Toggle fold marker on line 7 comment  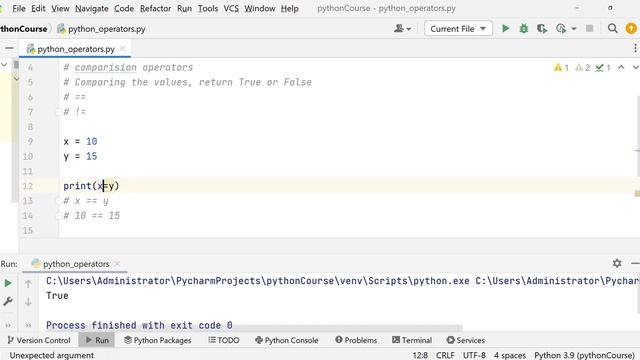pyautogui.click(x=58, y=112)
